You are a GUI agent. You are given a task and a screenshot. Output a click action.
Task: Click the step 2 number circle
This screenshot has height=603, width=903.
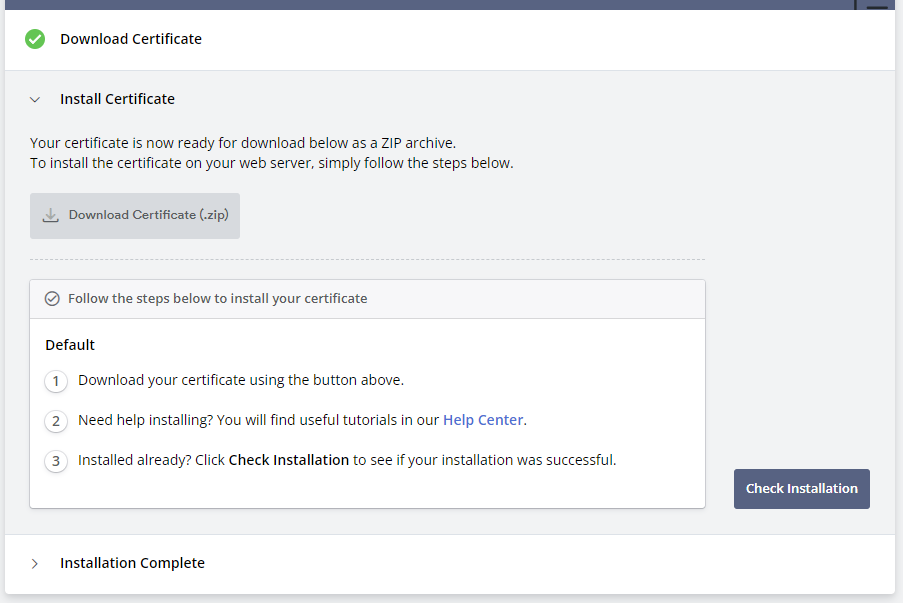tap(56, 421)
